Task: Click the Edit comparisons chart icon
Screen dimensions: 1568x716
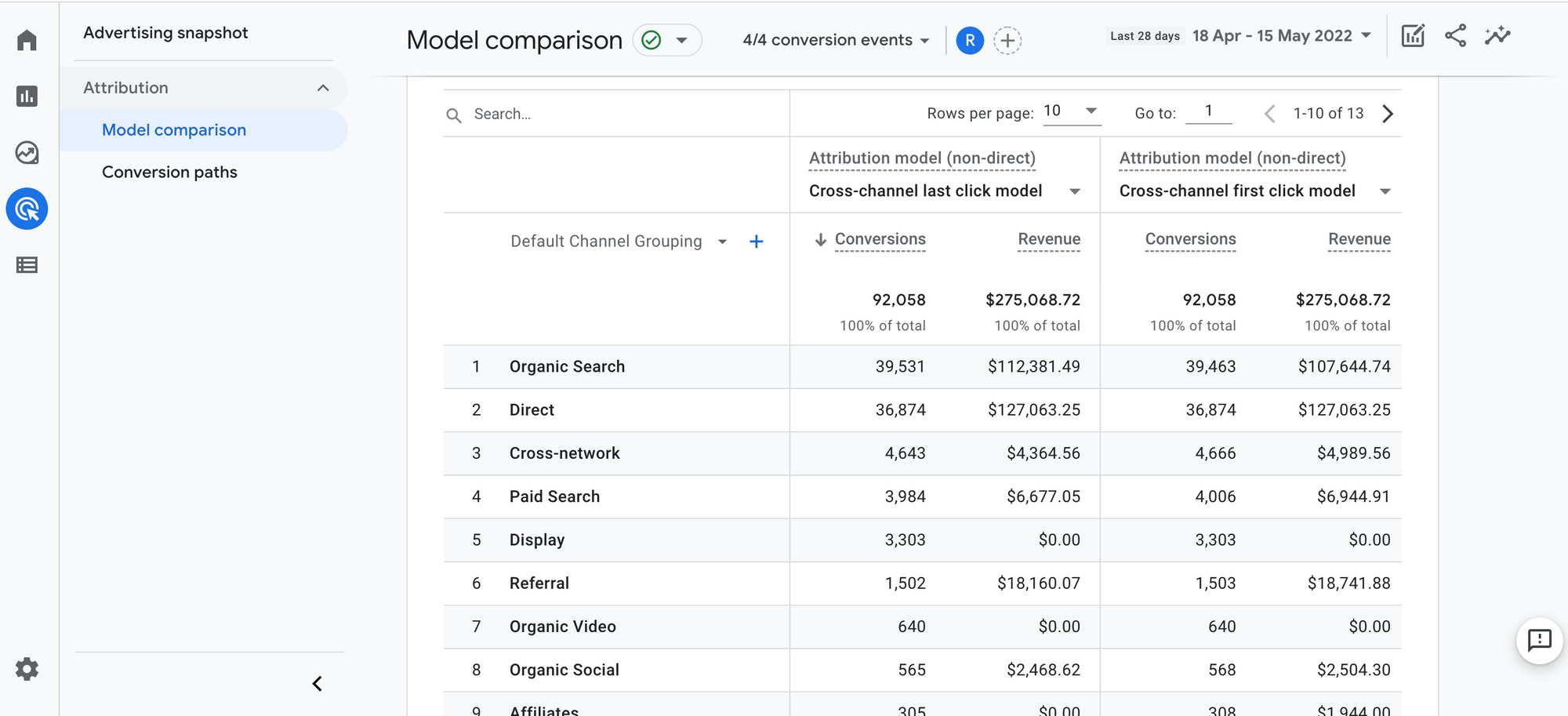Action: (1413, 36)
